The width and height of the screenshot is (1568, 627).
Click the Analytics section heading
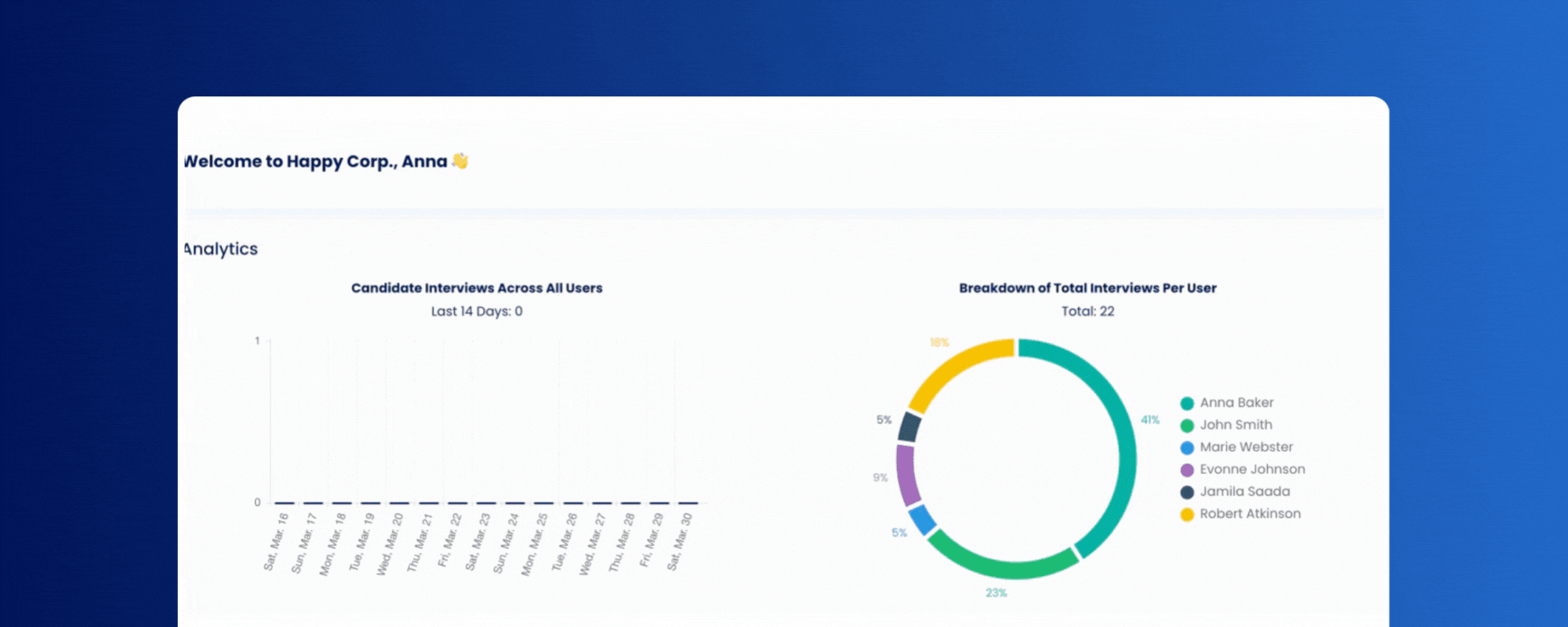220,248
